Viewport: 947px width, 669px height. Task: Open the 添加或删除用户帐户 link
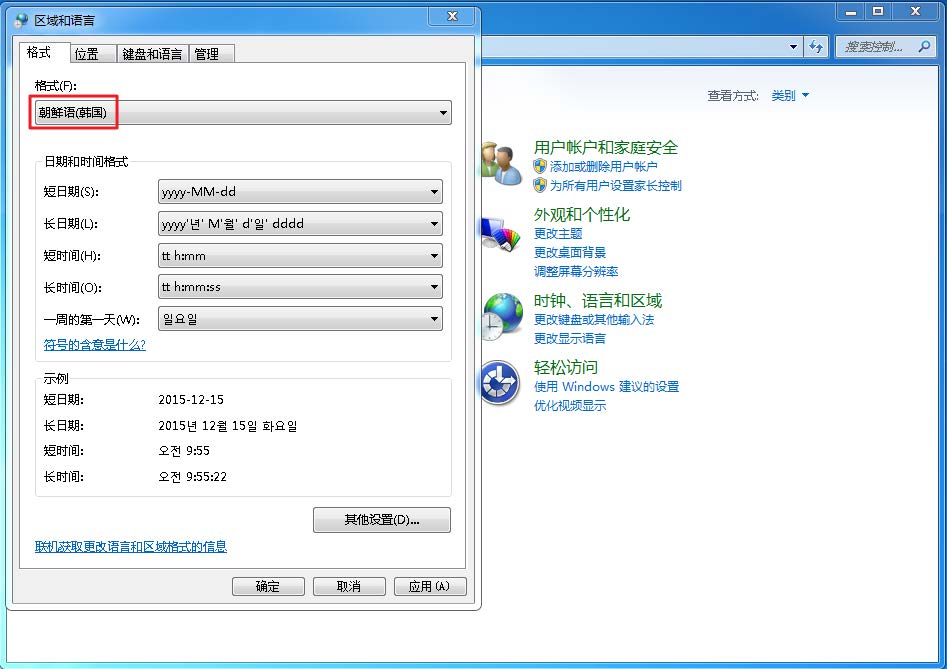click(603, 166)
